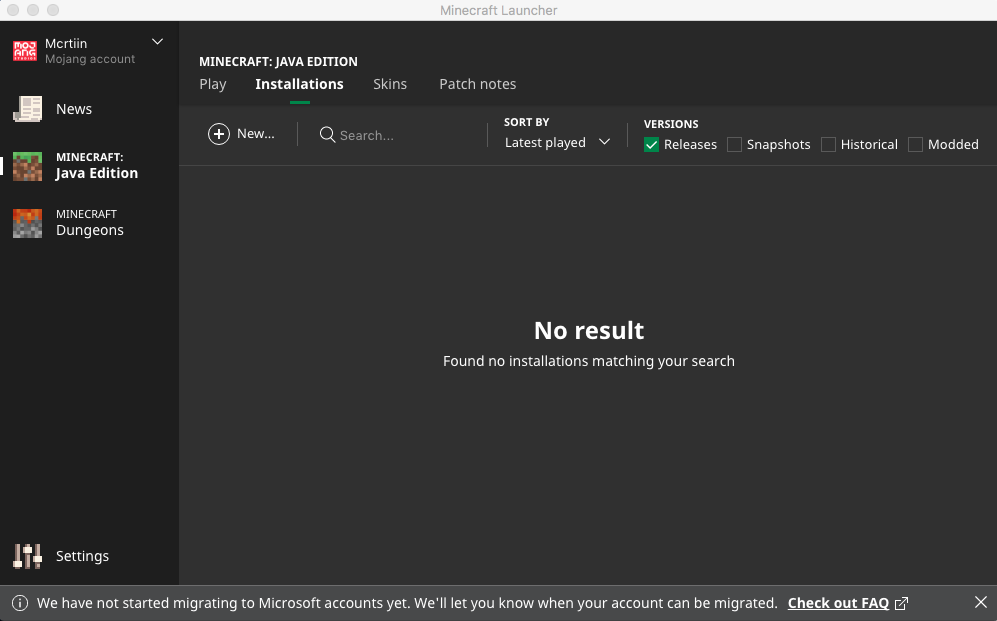Click the Mojang Studios account logo
997x621 pixels.
click(25, 51)
